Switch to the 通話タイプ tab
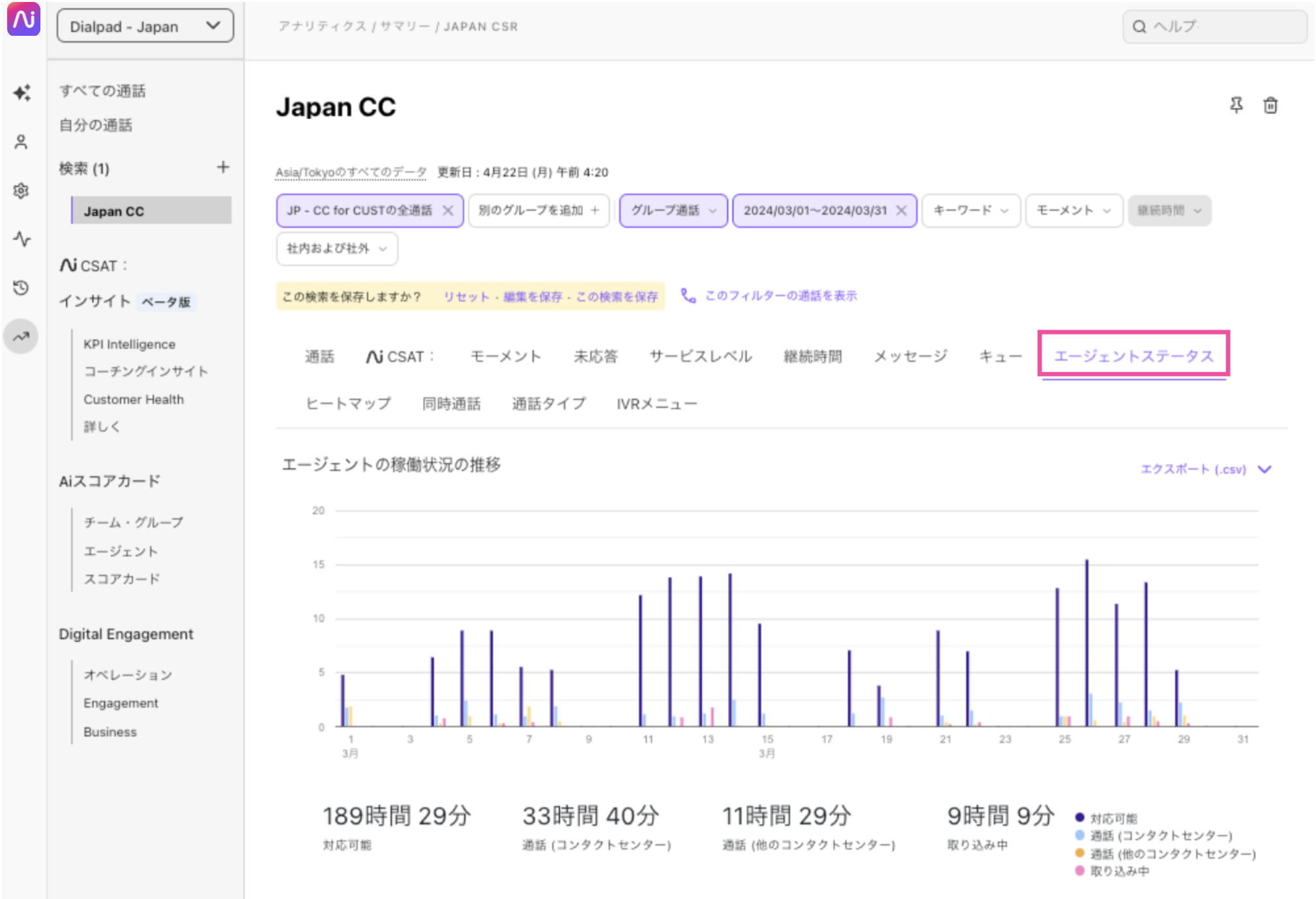 (x=549, y=403)
